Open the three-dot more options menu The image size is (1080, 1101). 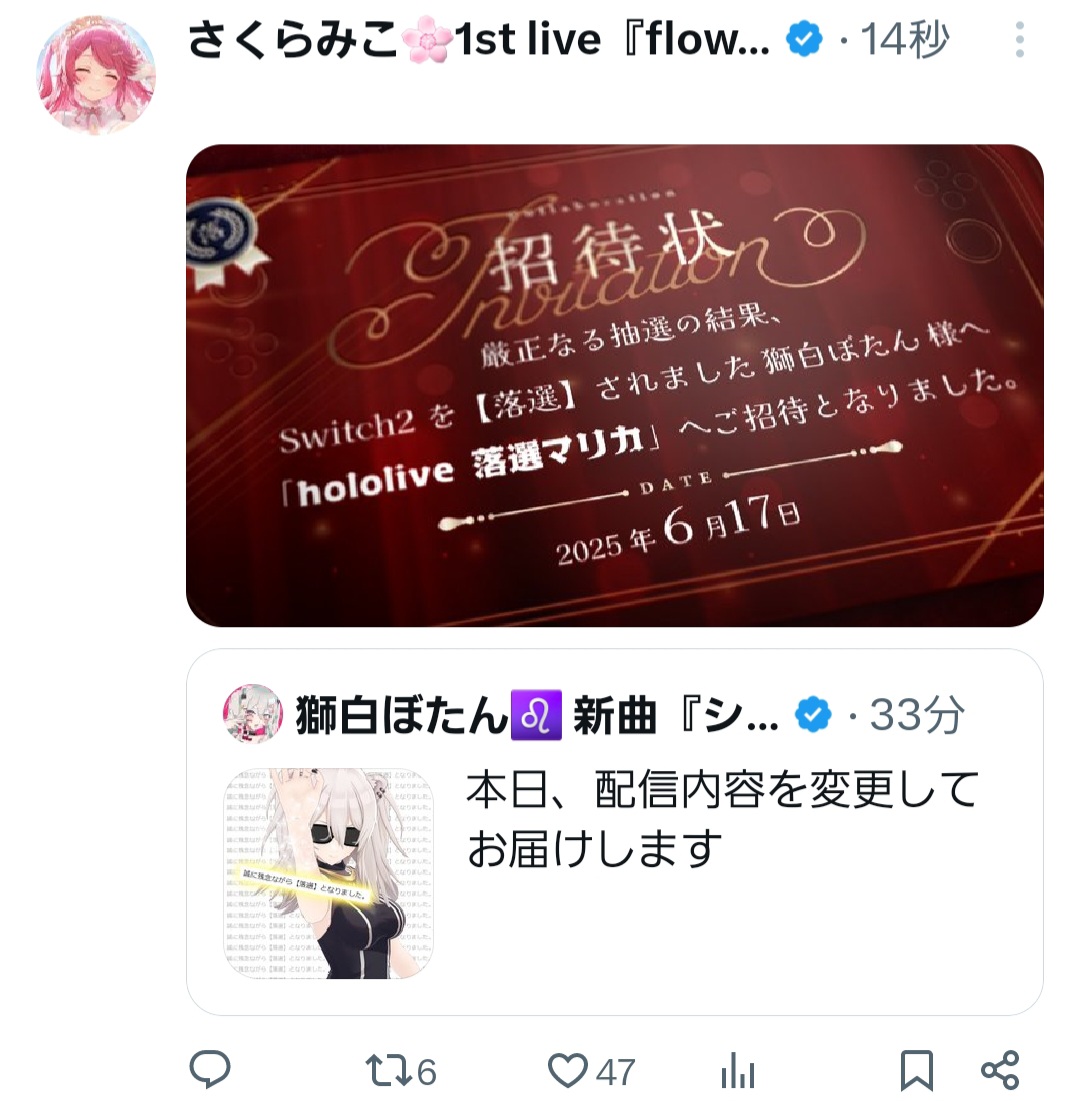[x=1020, y=39]
